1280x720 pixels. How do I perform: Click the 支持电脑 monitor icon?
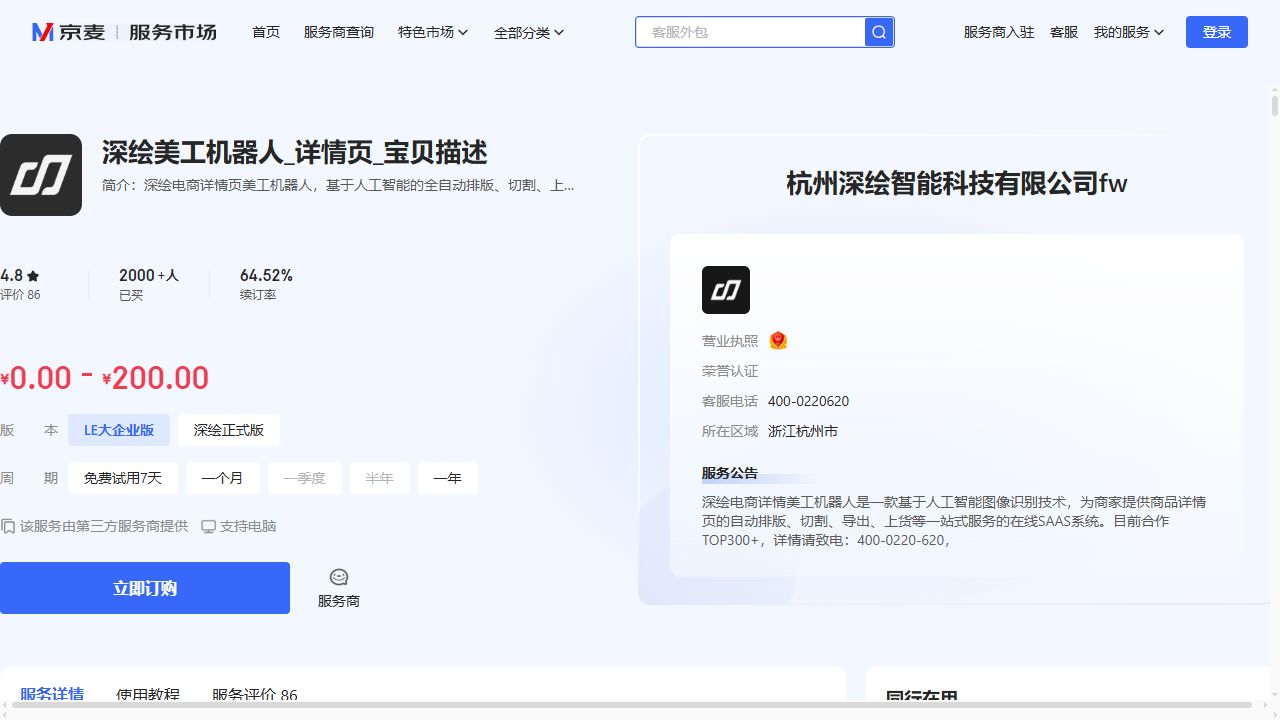point(208,526)
